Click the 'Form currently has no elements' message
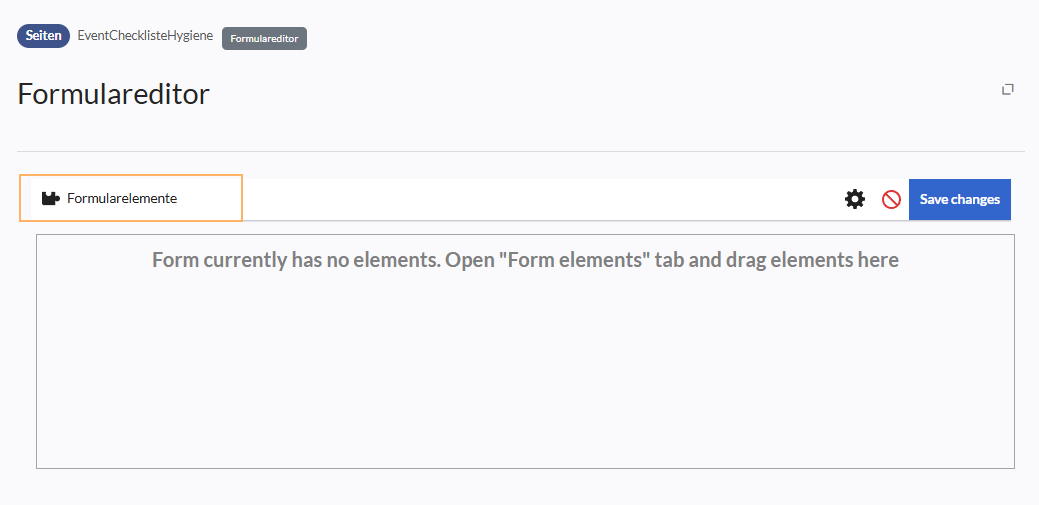1039x505 pixels. (x=525, y=259)
